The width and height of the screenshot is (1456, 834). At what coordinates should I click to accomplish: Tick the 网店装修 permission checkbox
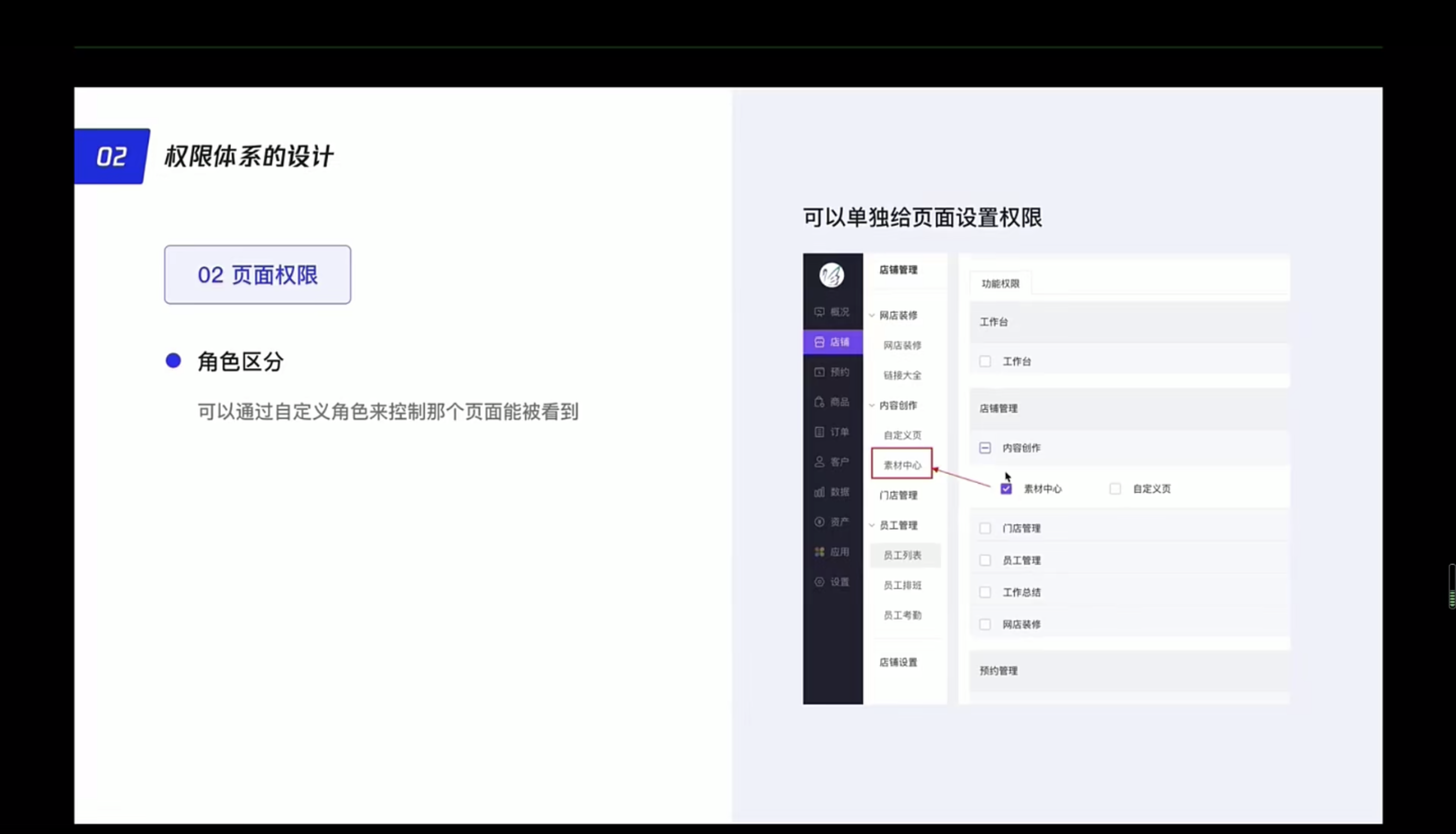[x=985, y=624]
